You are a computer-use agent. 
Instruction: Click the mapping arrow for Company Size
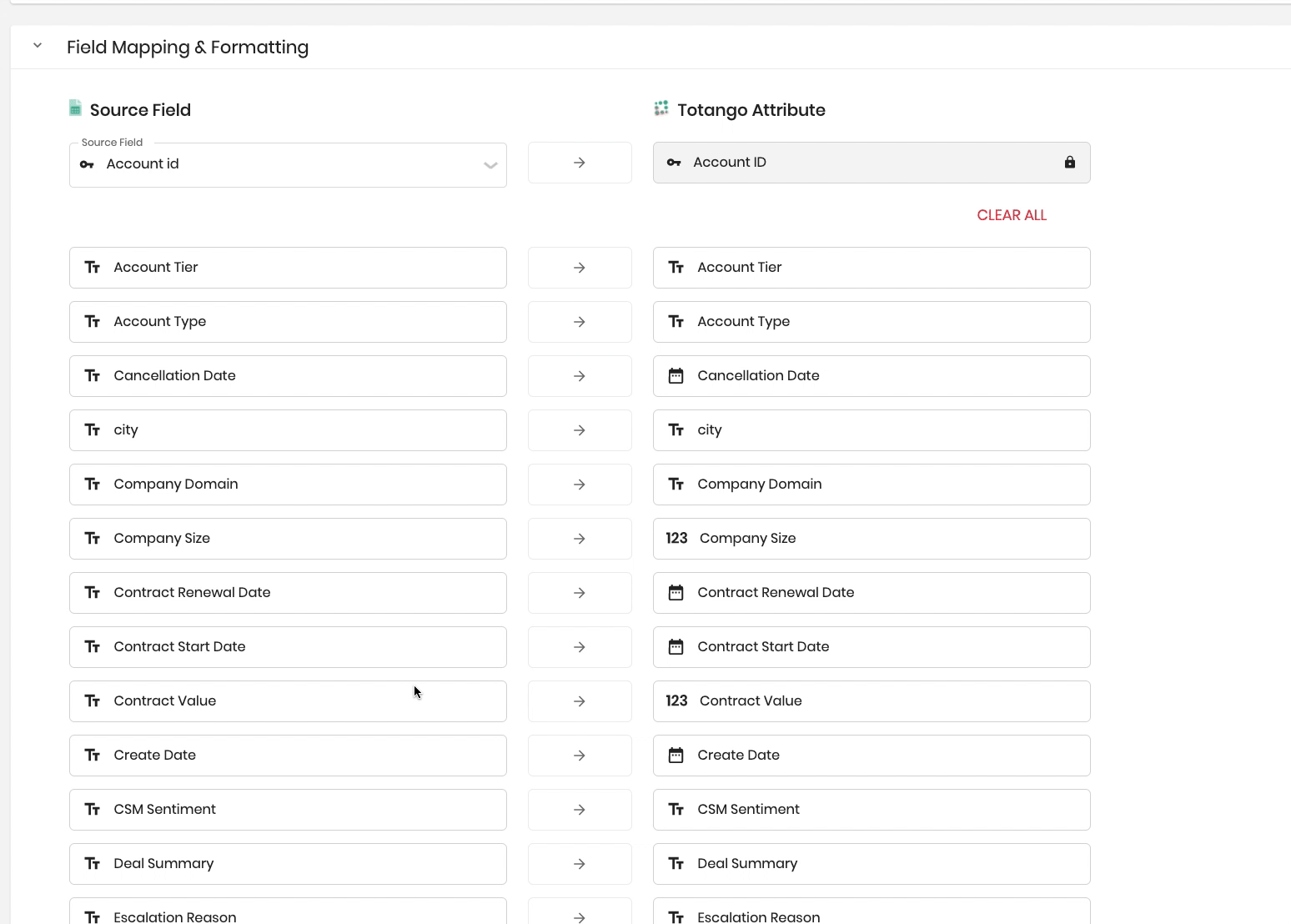click(580, 539)
